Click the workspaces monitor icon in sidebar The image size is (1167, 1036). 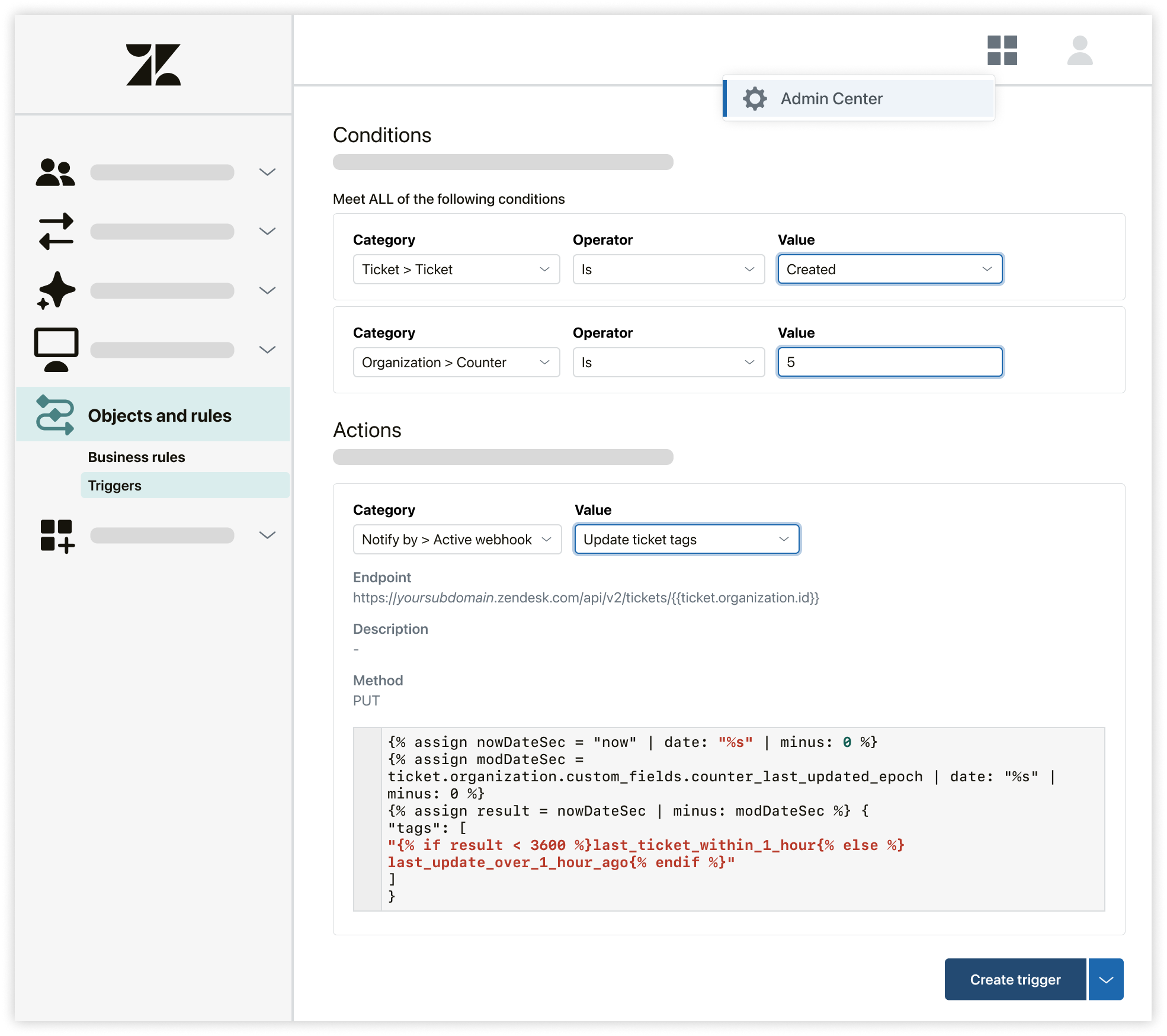56,349
